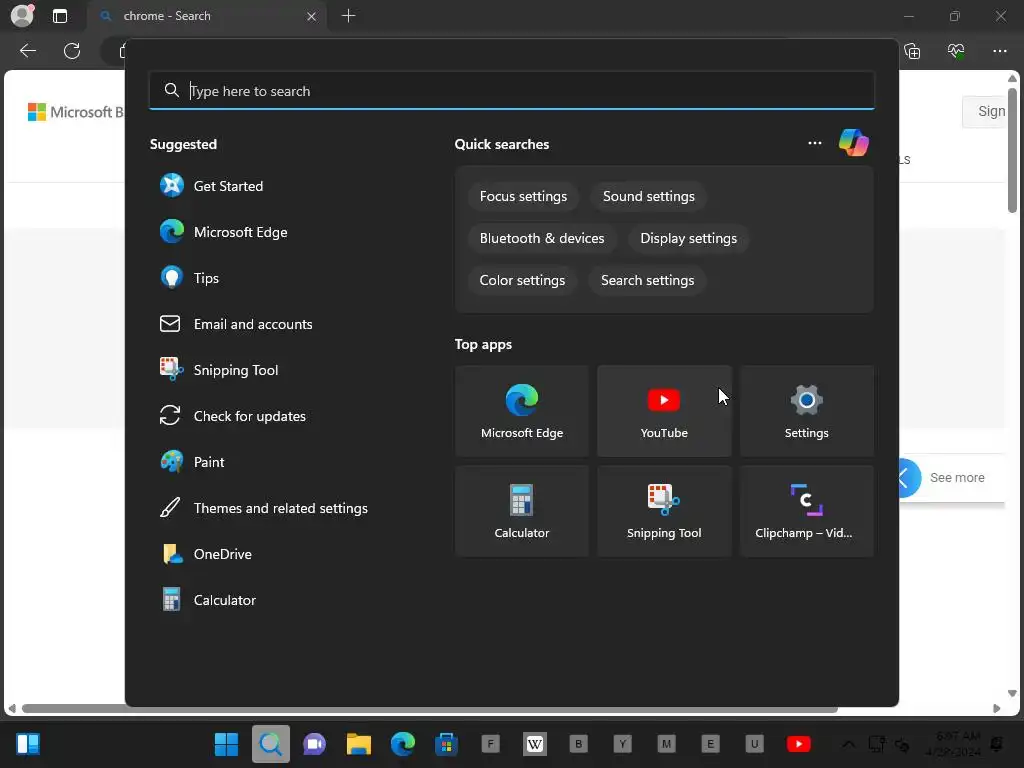
Task: Click See more on Bing page
Action: (x=957, y=477)
